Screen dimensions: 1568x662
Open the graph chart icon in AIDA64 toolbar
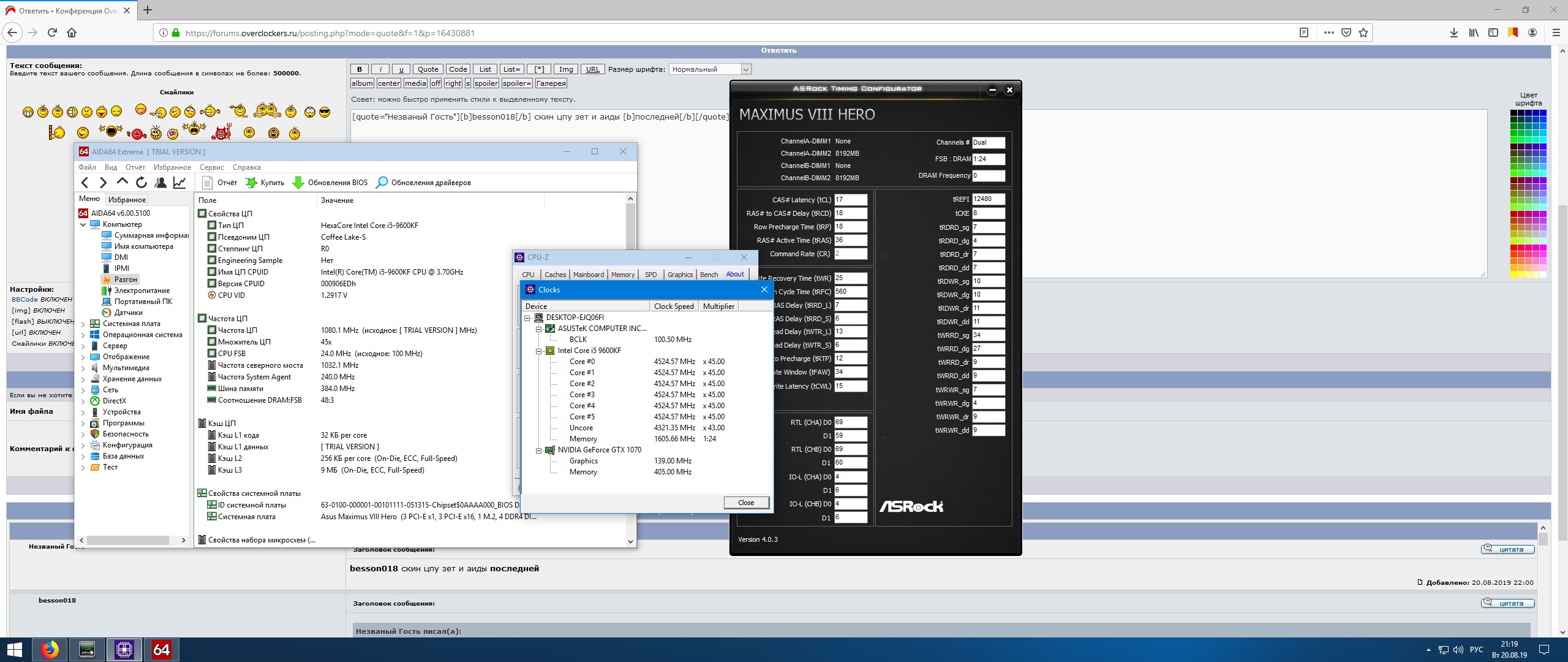[x=179, y=182]
